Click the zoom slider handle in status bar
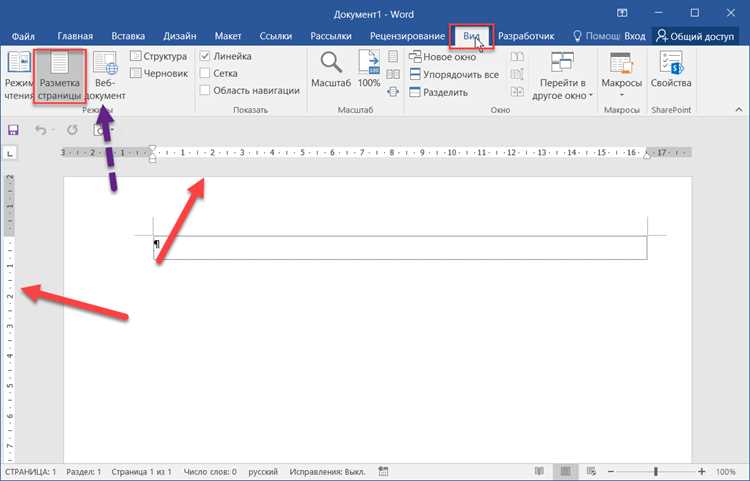750x481 pixels. (x=656, y=472)
